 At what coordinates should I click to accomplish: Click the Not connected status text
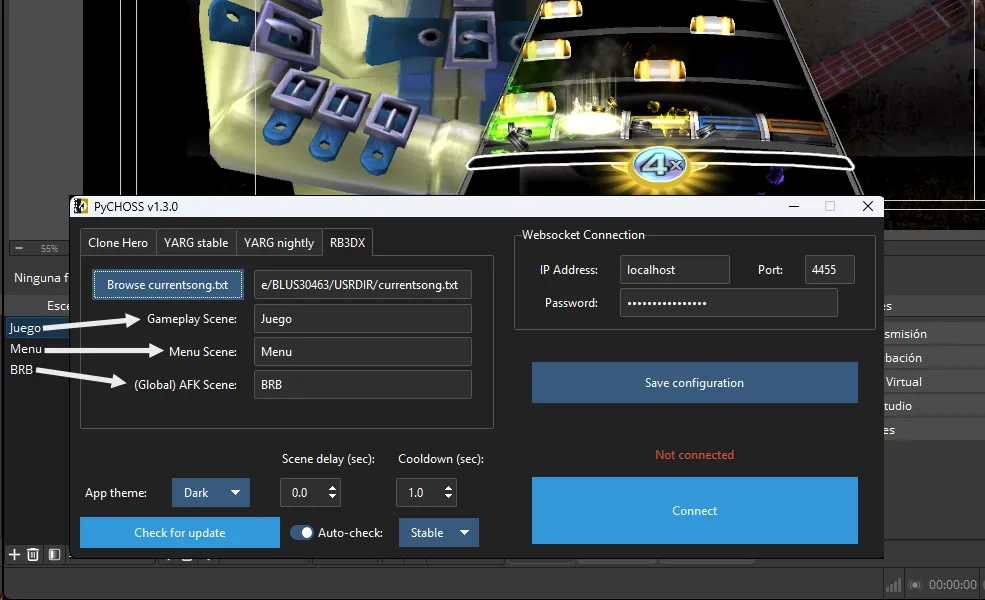695,455
